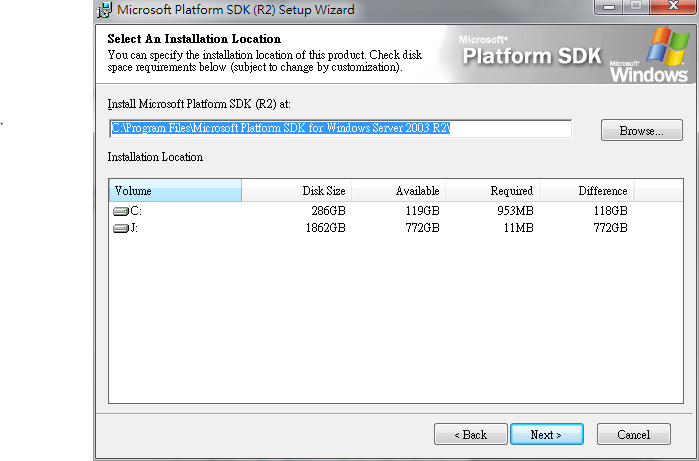Screen dimensions: 699x461
Task: Click the 953MB required value
Action: tap(515, 211)
